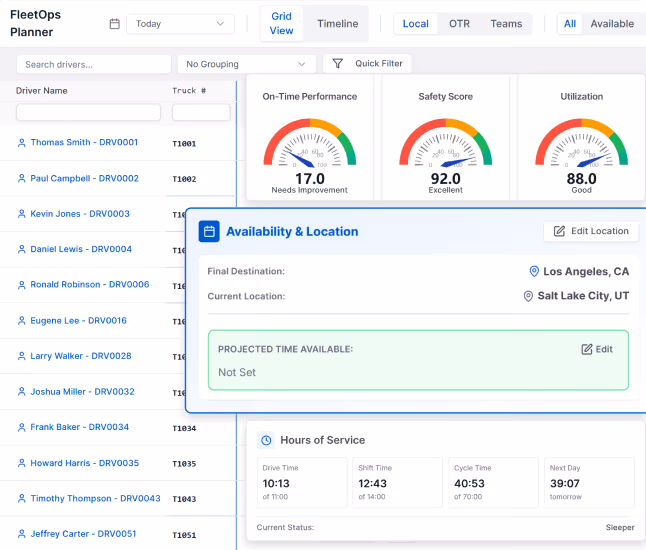
Task: Click the funnel filter icon
Action: (x=337, y=63)
